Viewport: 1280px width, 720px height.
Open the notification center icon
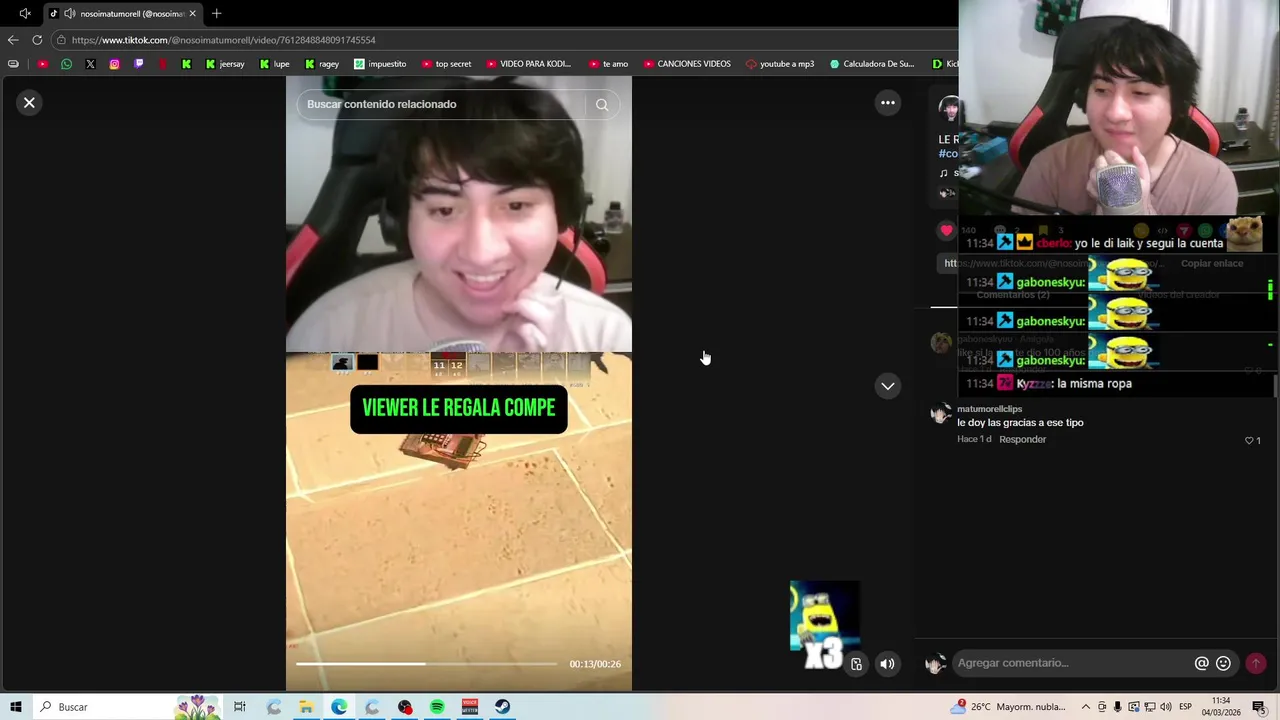pyautogui.click(x=1259, y=707)
